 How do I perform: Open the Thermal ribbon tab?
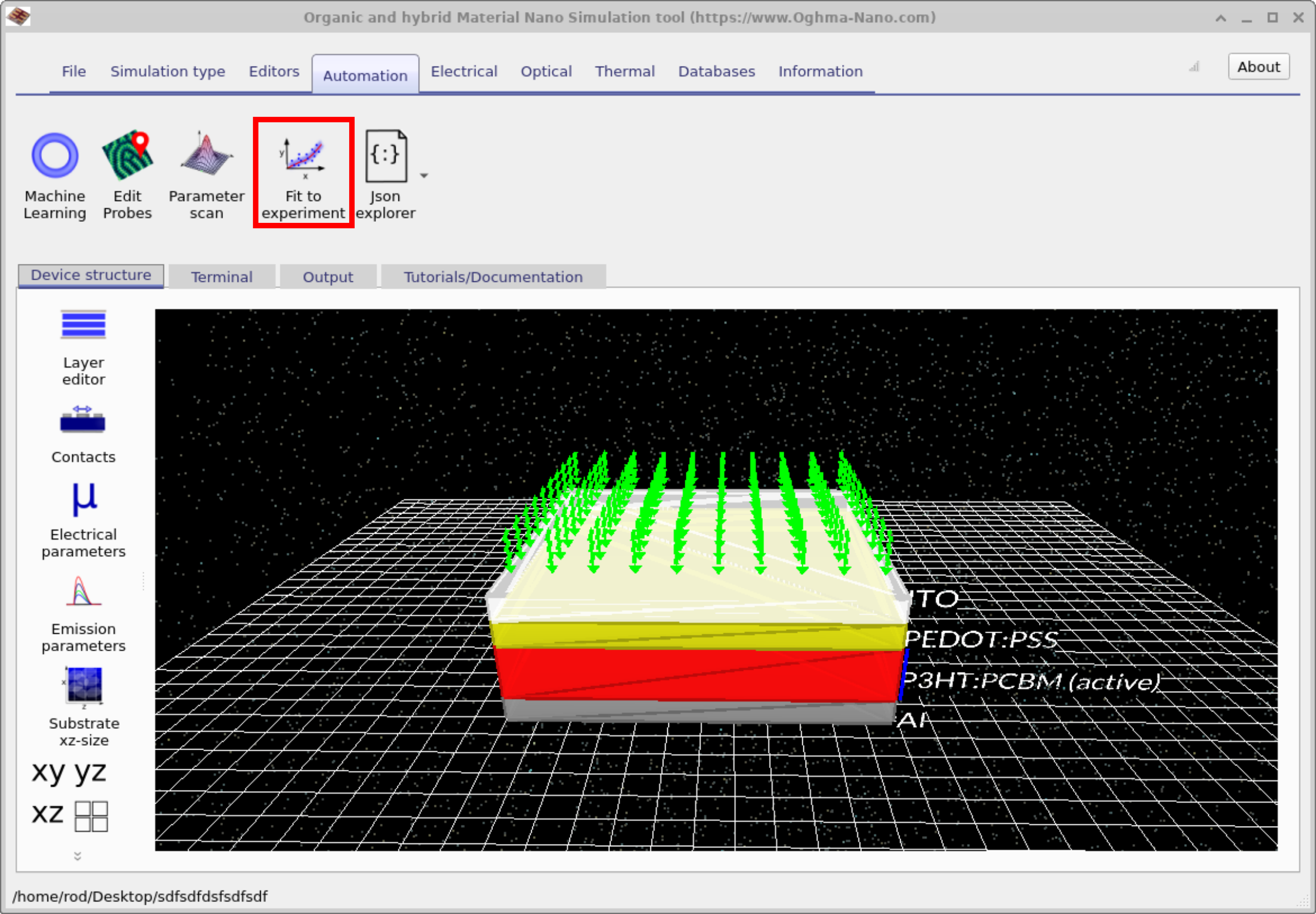coord(625,71)
